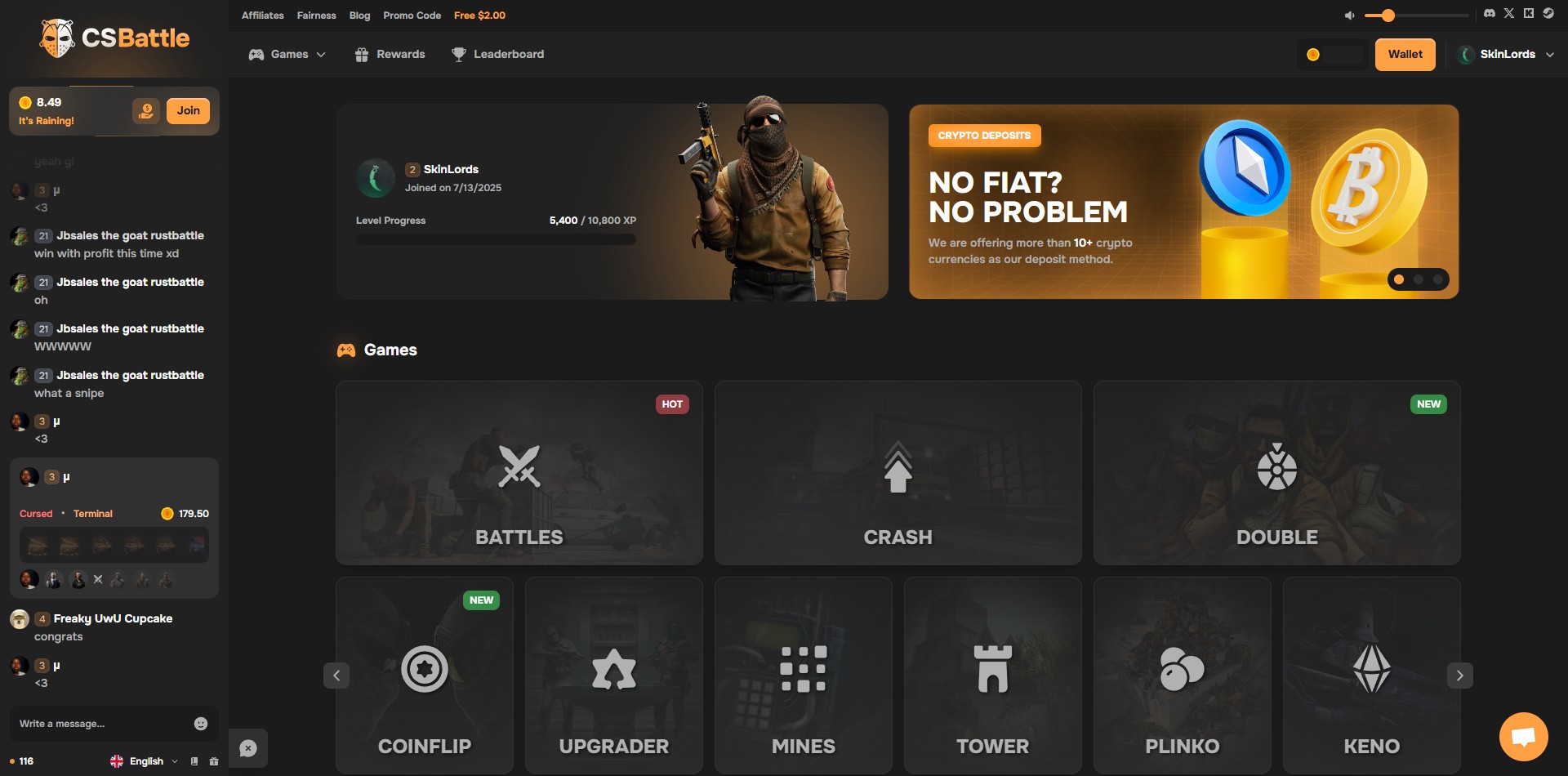Select the third banner carousel dot
Screen dimensions: 1568x776
[1438, 279]
